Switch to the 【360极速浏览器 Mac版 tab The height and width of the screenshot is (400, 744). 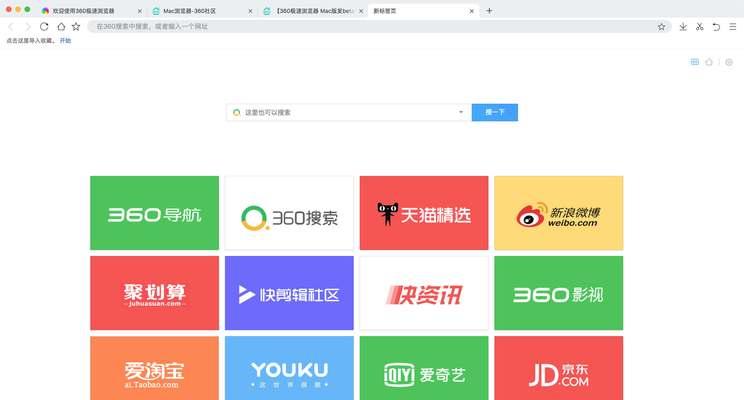tap(314, 10)
